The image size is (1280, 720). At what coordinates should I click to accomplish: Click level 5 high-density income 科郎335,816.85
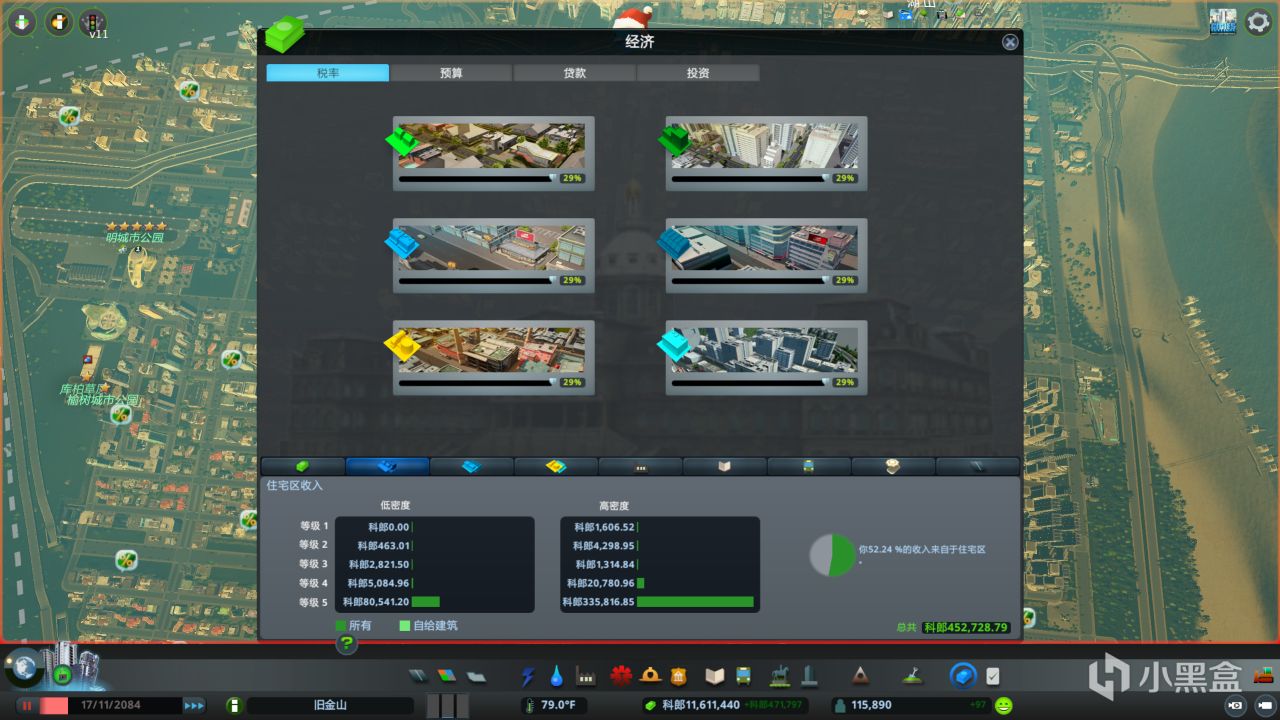click(598, 602)
